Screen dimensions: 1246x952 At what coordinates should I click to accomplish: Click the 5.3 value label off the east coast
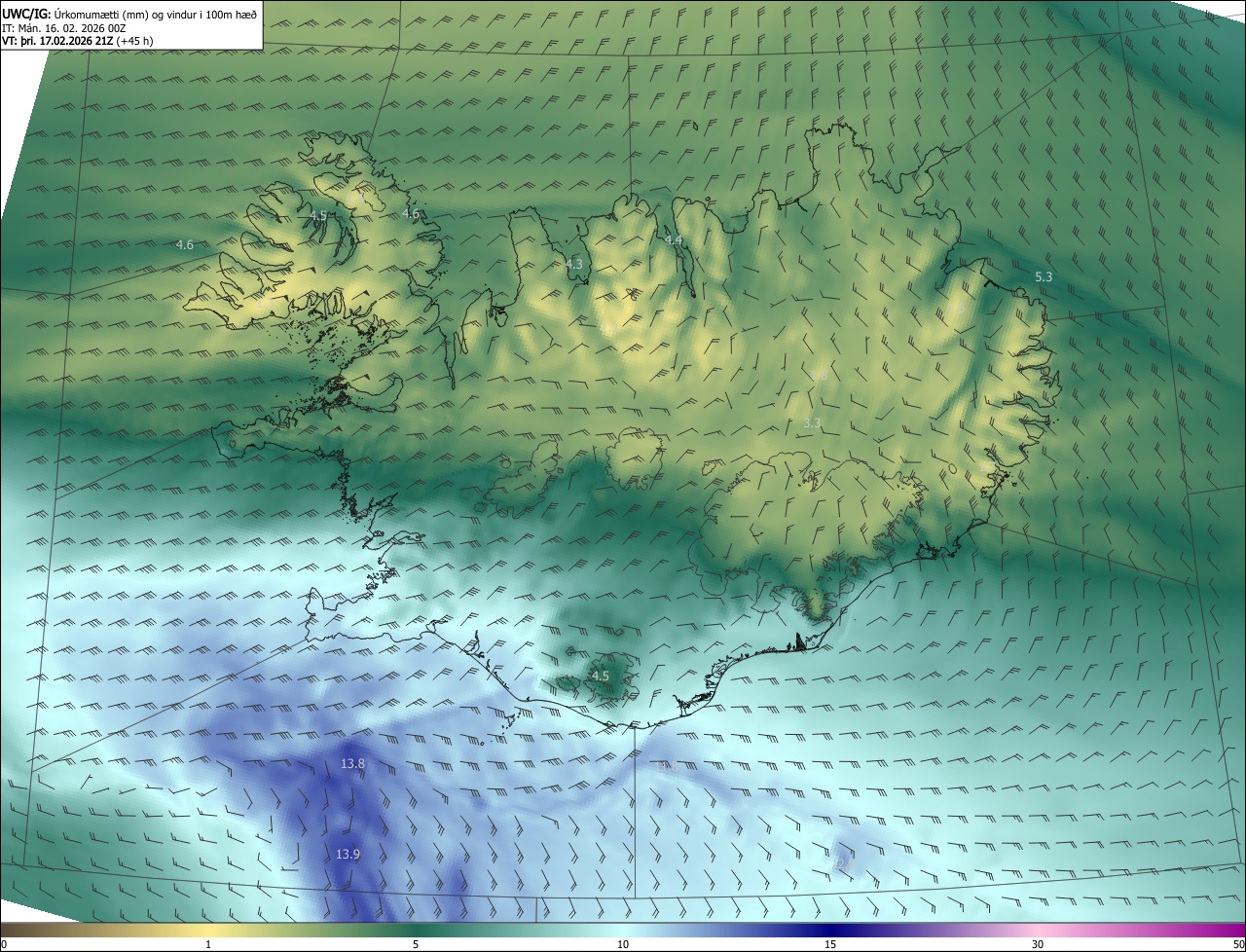tap(1044, 277)
